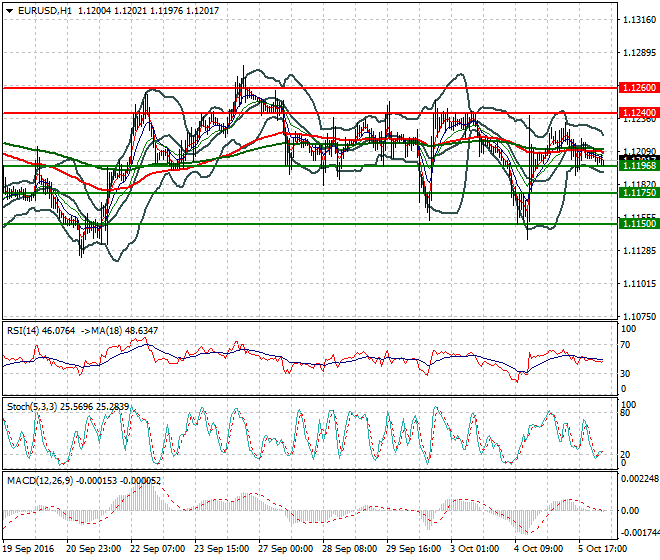Viewport: 660px width, 560px height.
Task: Click the 1.12400 red price label
Action: pyautogui.click(x=639, y=112)
